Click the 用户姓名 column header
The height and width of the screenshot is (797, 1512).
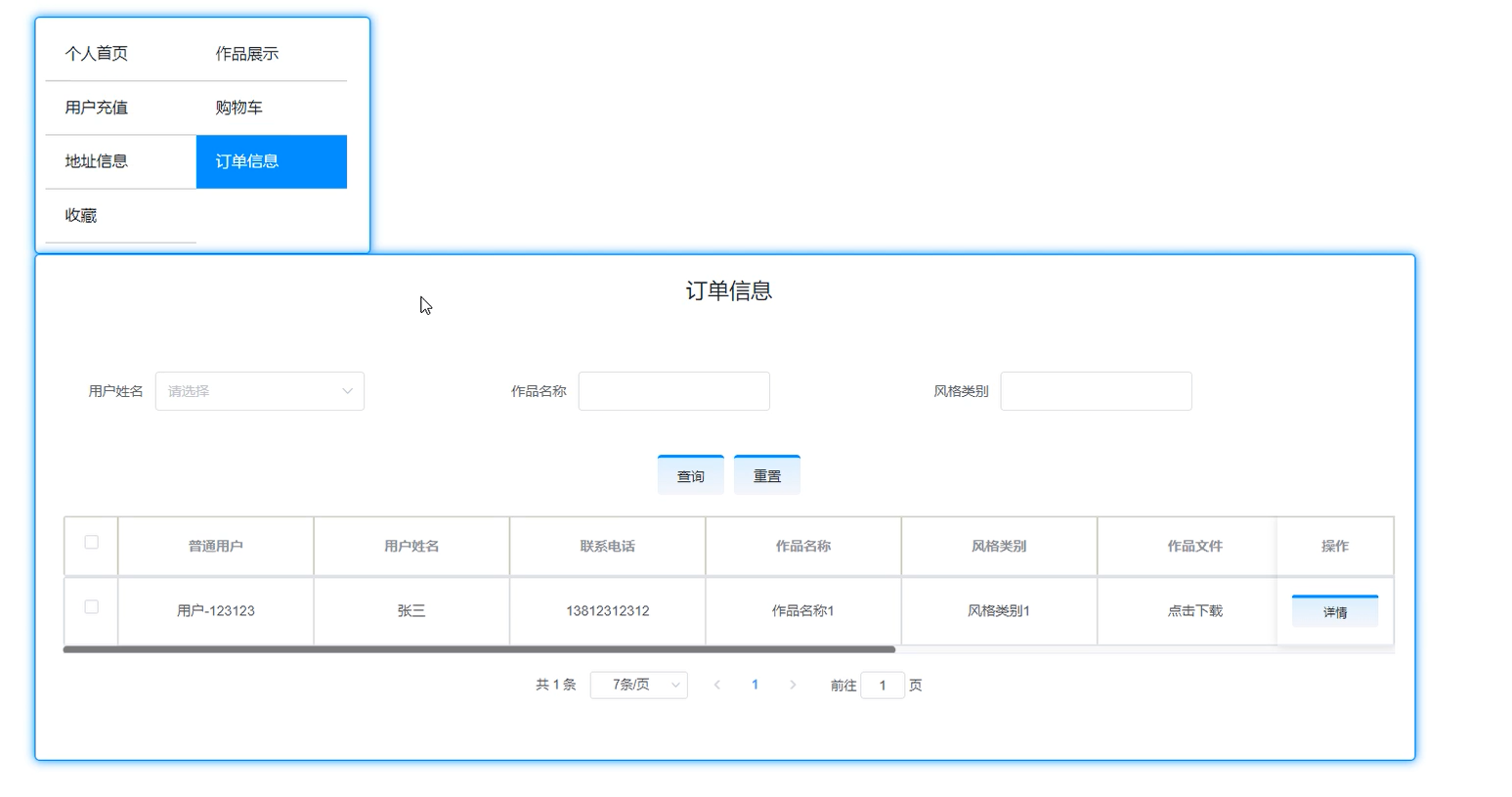[x=411, y=547]
